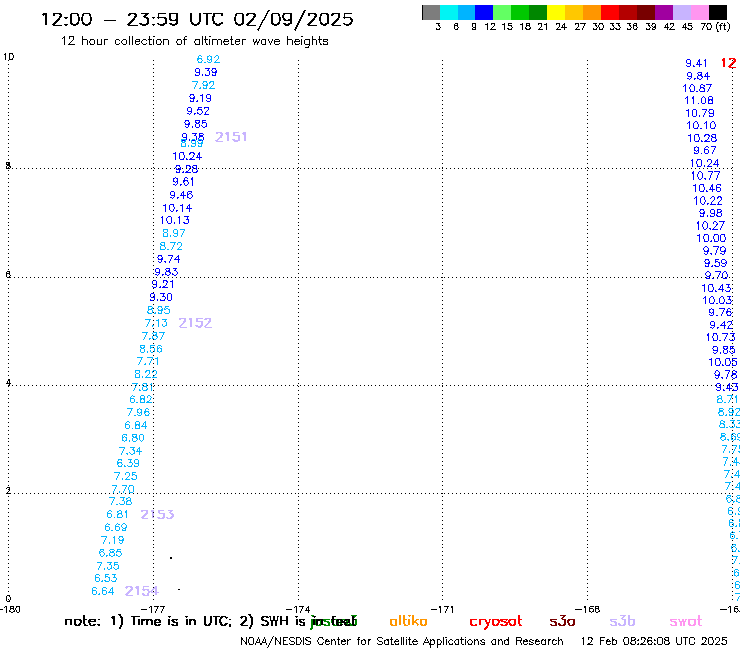Select the right-track value 10.77
The image size is (740, 650).
point(706,176)
